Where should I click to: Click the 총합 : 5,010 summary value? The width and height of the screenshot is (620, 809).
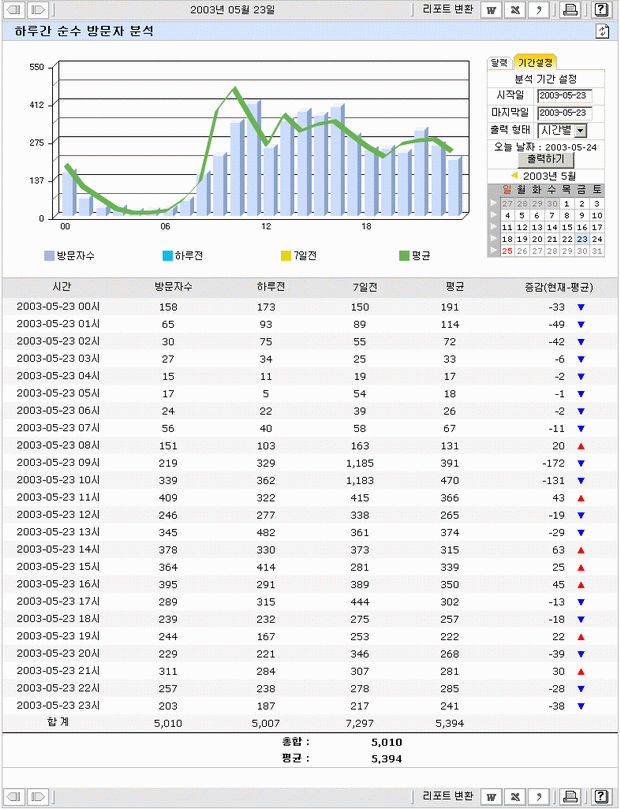[x=386, y=742]
